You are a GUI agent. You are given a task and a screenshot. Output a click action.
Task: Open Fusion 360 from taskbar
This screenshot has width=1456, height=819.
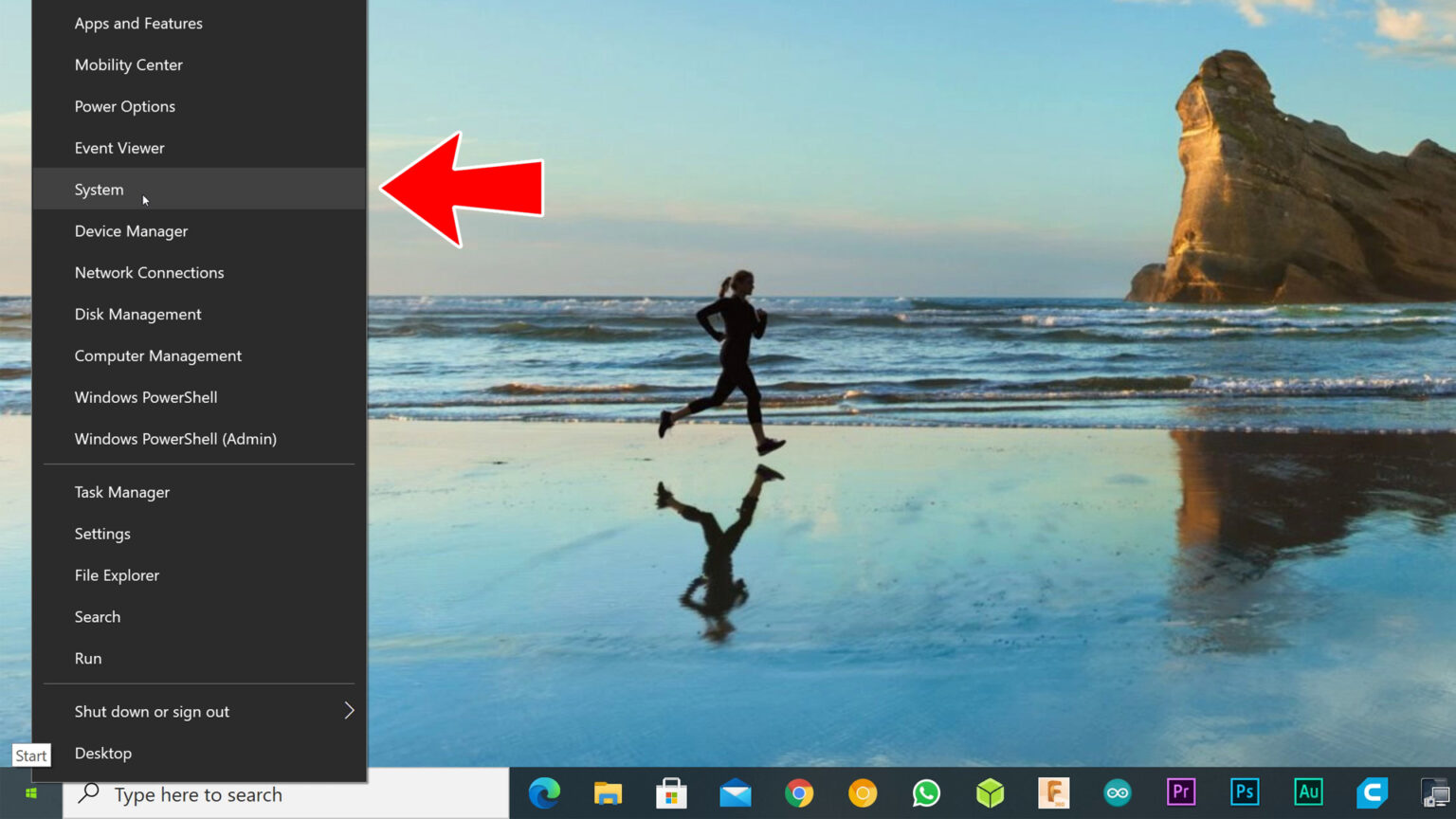1053,792
